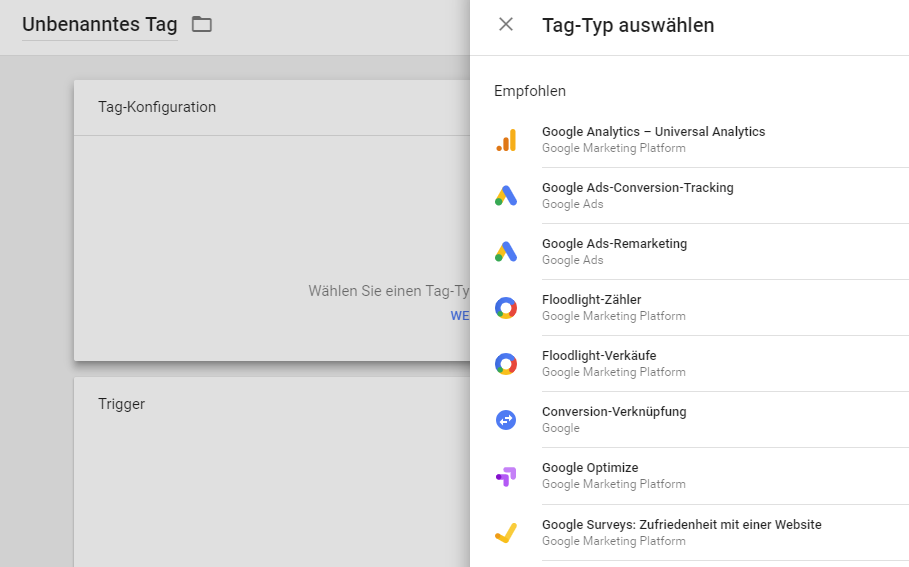The image size is (909, 567).
Task: Close the Tag-Typ auswählen panel
Action: click(x=506, y=24)
